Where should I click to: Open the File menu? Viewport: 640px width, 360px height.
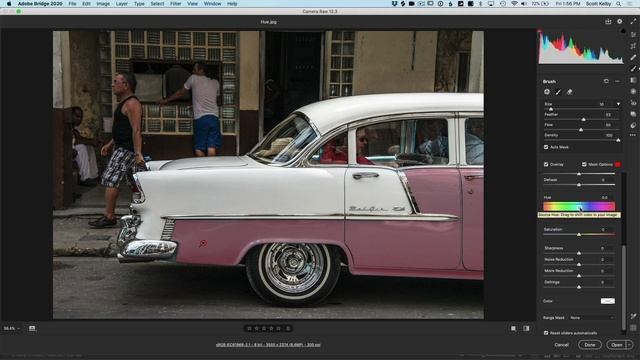tap(72, 4)
